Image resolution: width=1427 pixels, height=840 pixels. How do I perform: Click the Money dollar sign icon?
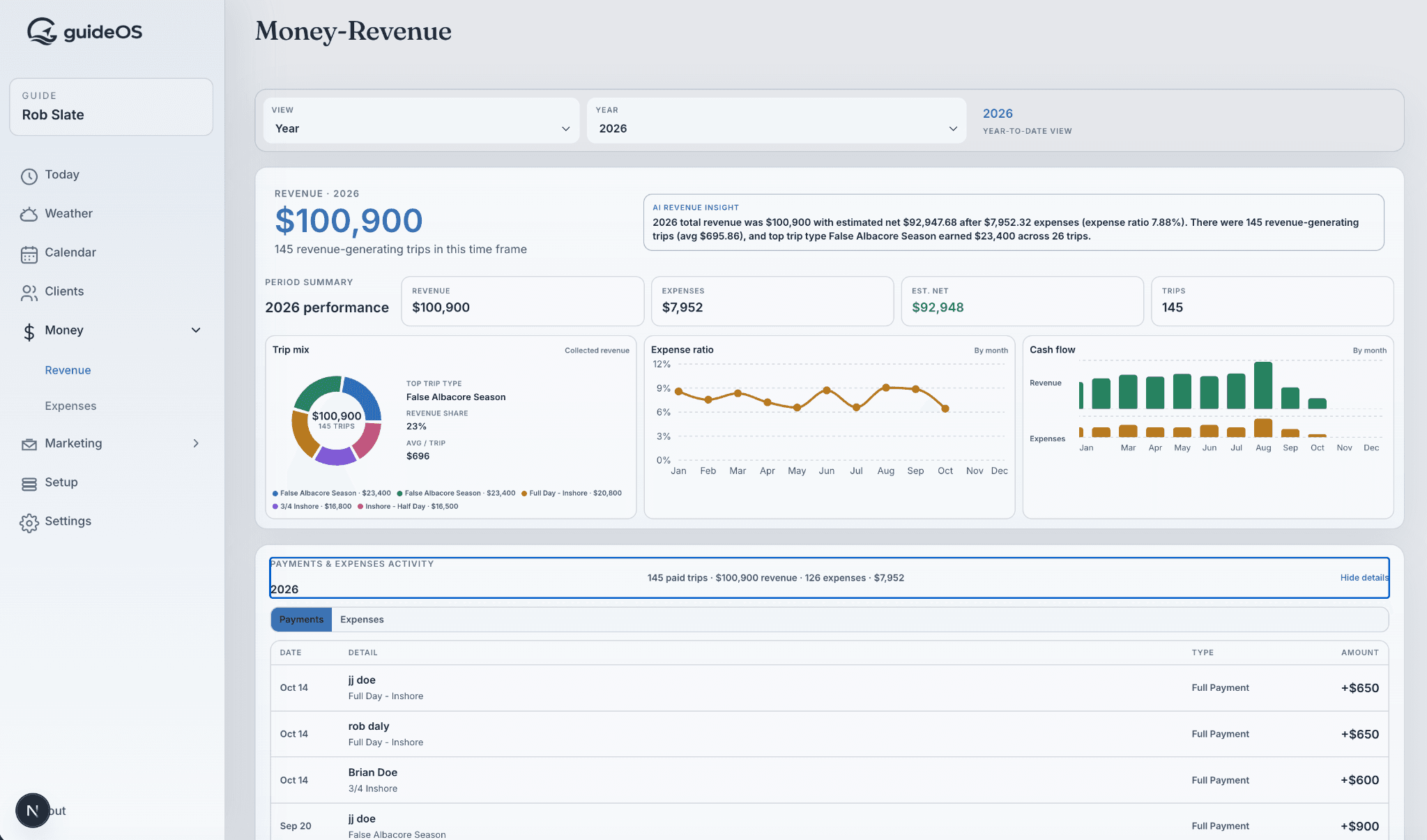coord(29,332)
